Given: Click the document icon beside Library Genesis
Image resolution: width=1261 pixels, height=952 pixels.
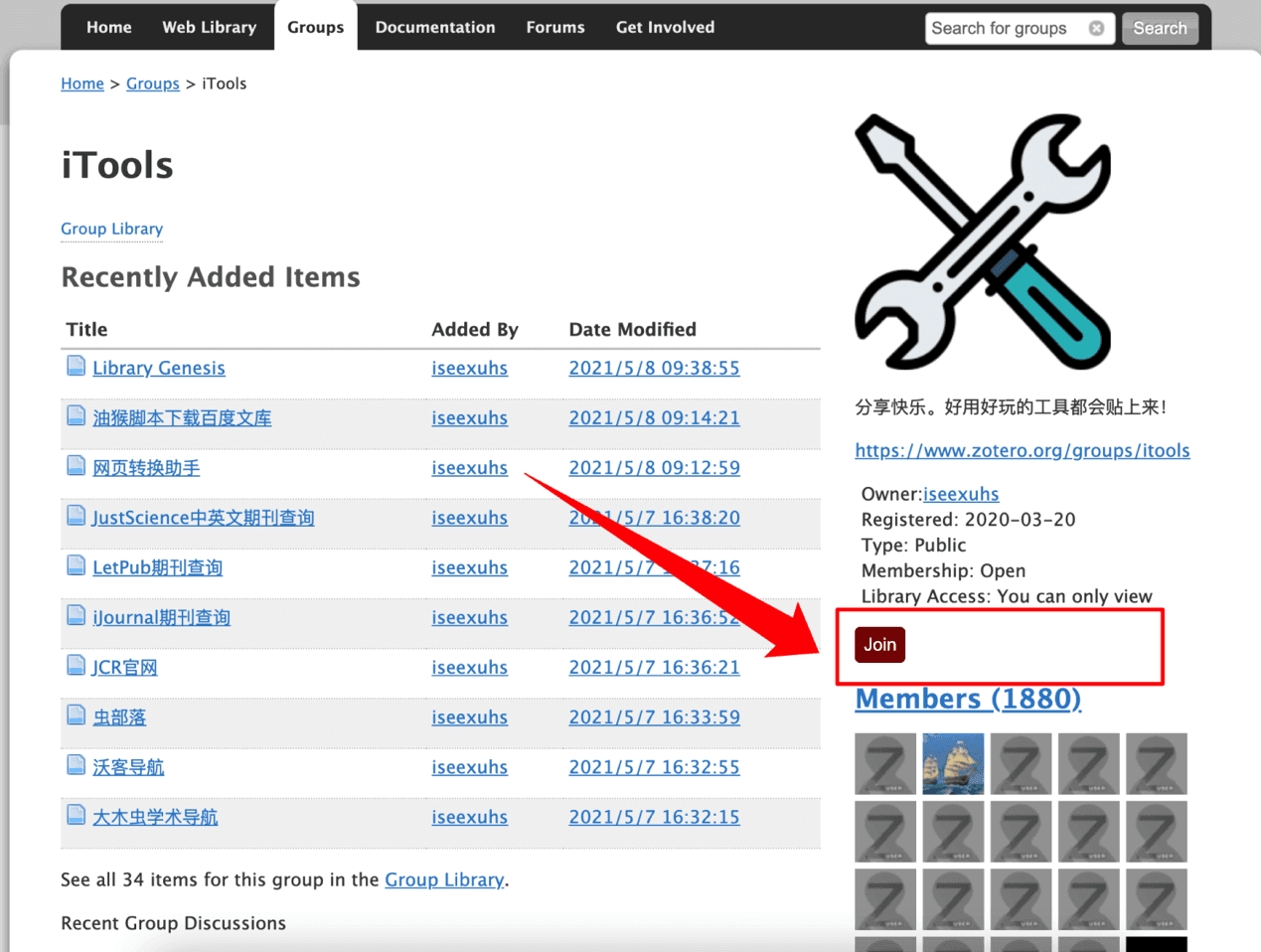Looking at the screenshot, I should pyautogui.click(x=76, y=367).
